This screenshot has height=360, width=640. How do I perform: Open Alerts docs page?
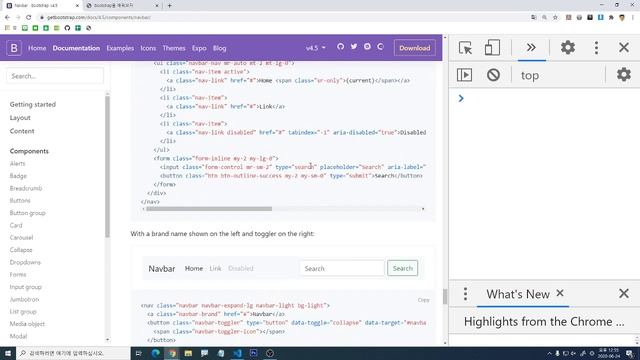(18, 164)
